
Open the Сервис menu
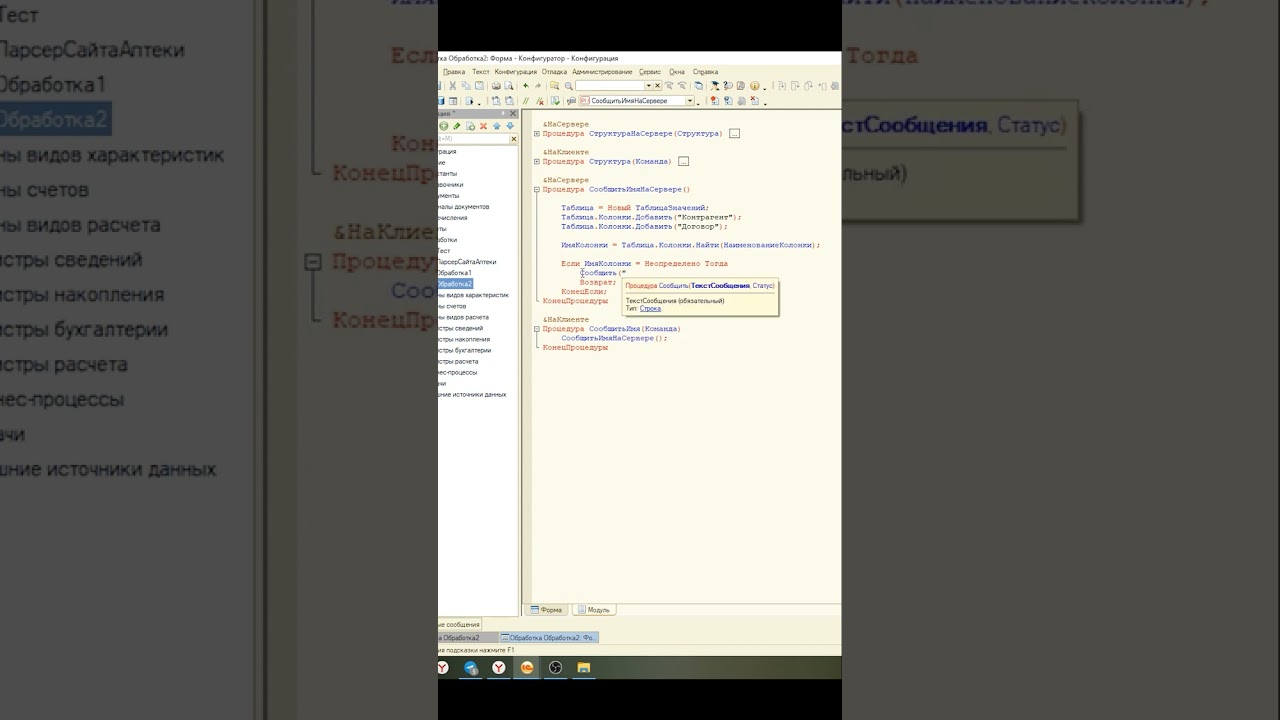pos(650,72)
